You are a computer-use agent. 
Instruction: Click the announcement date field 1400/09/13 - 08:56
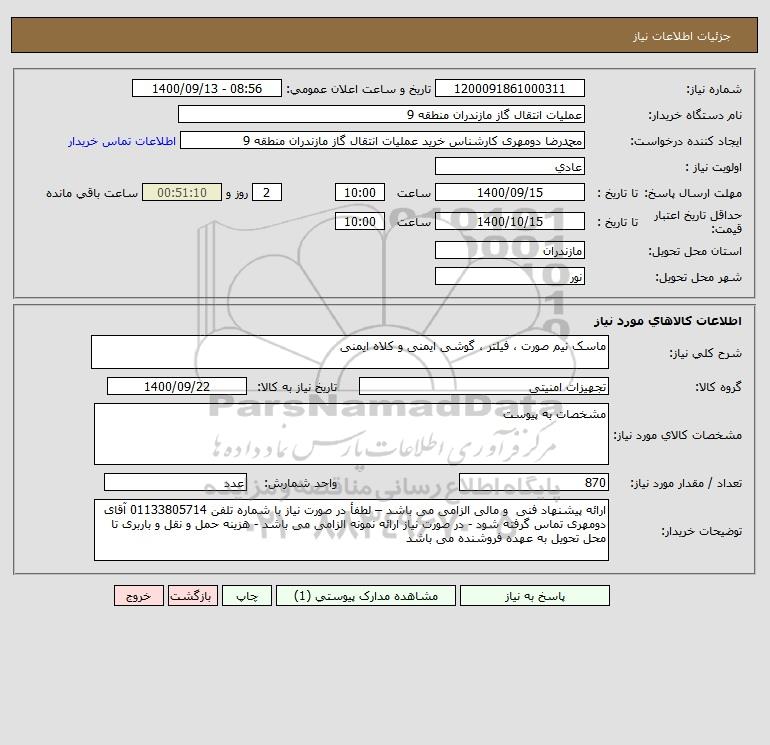(207, 88)
